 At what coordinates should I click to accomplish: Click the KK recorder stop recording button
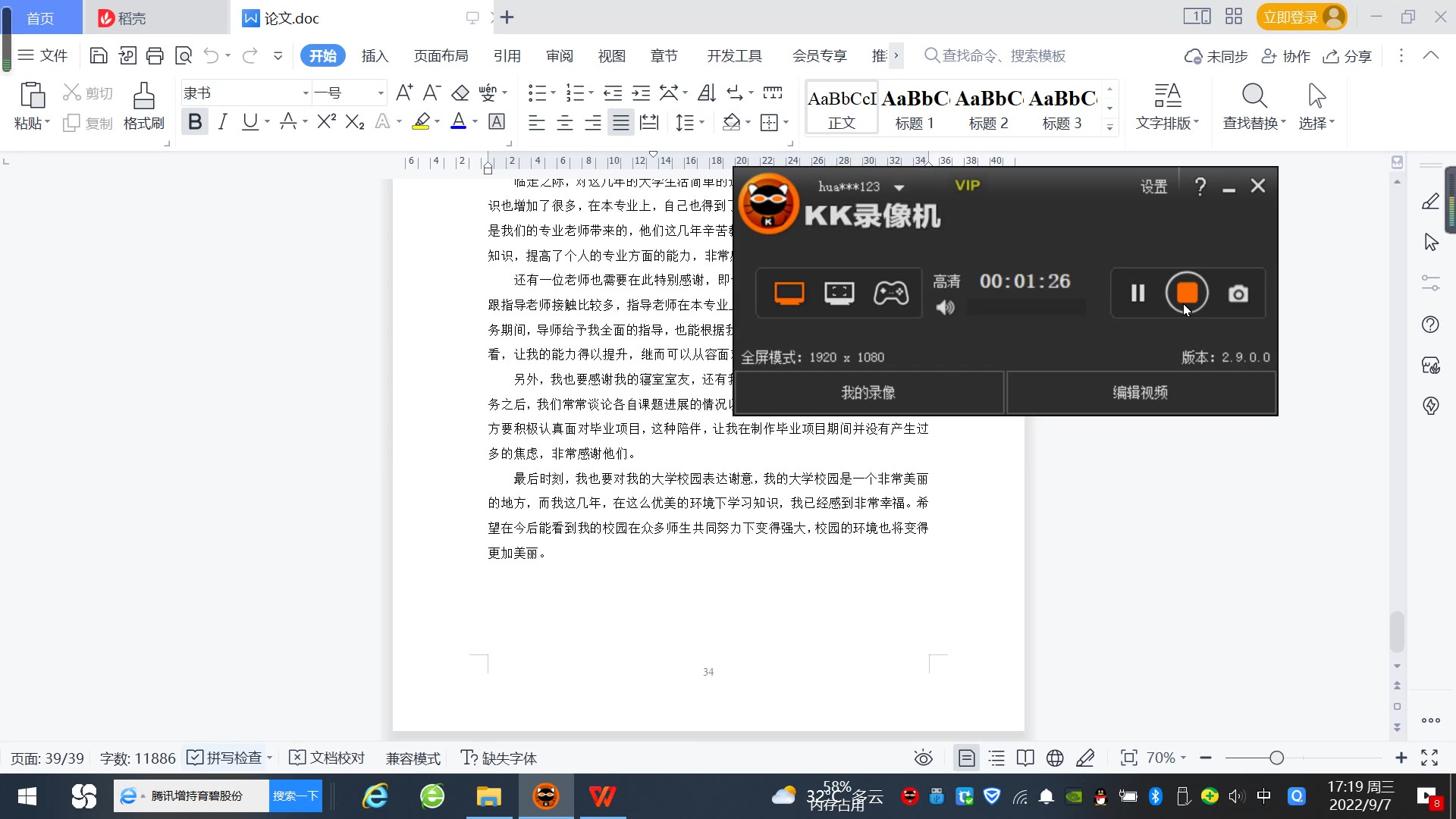tap(1187, 293)
